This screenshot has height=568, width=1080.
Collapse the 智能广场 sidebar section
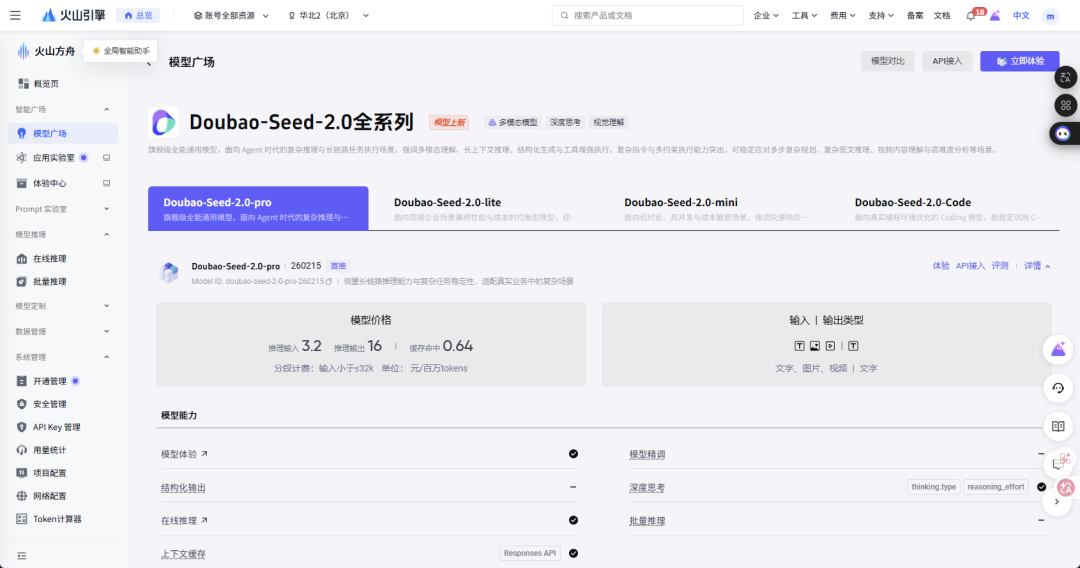coord(106,109)
